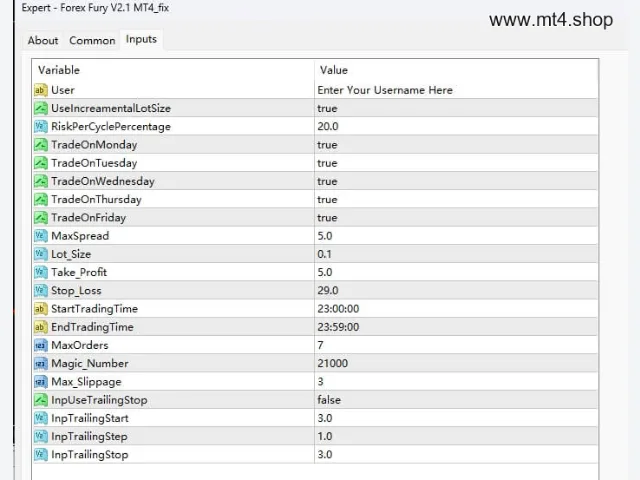The height and width of the screenshot is (480, 640).
Task: Select the Take_Profit value 5.0
Action: tap(325, 272)
